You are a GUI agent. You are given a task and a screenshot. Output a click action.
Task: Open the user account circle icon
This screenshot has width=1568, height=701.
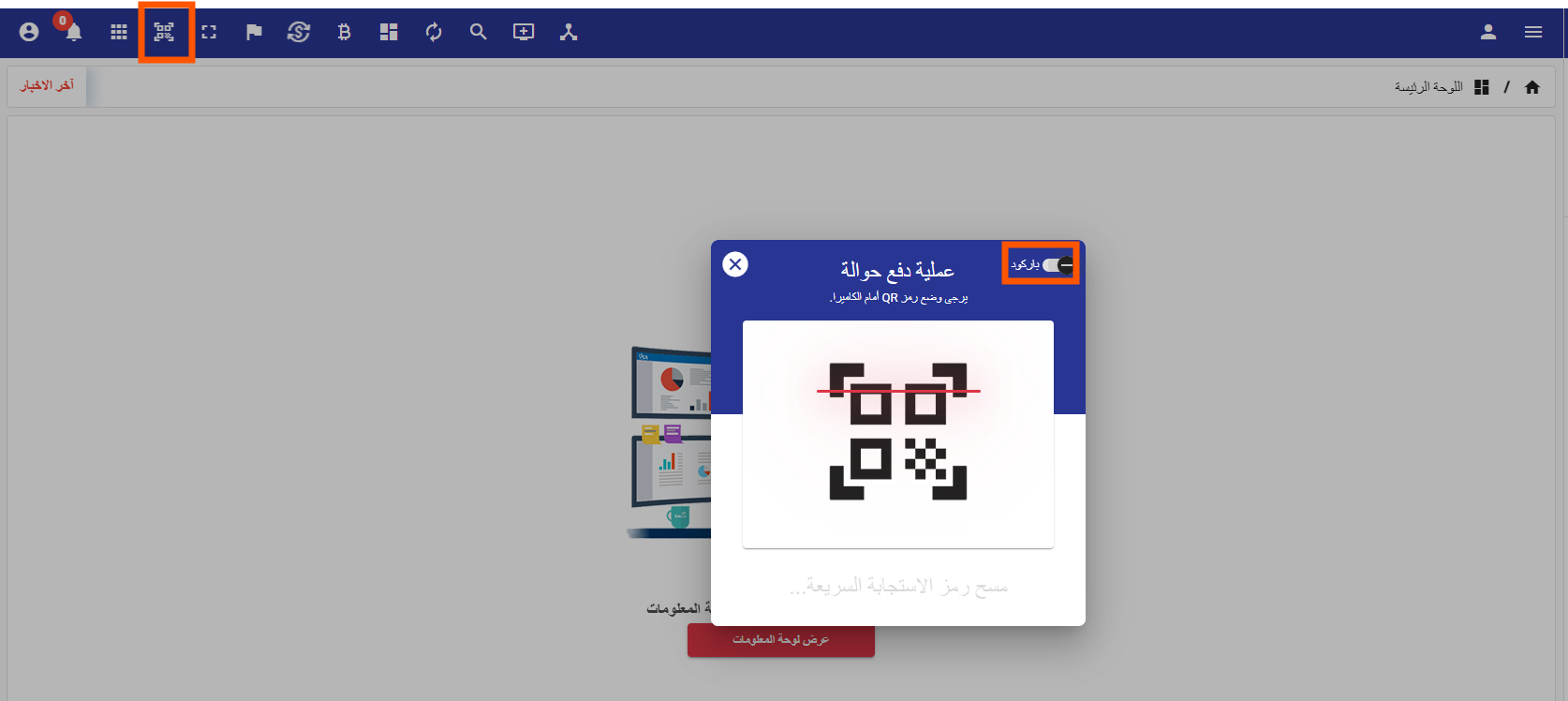[29, 32]
